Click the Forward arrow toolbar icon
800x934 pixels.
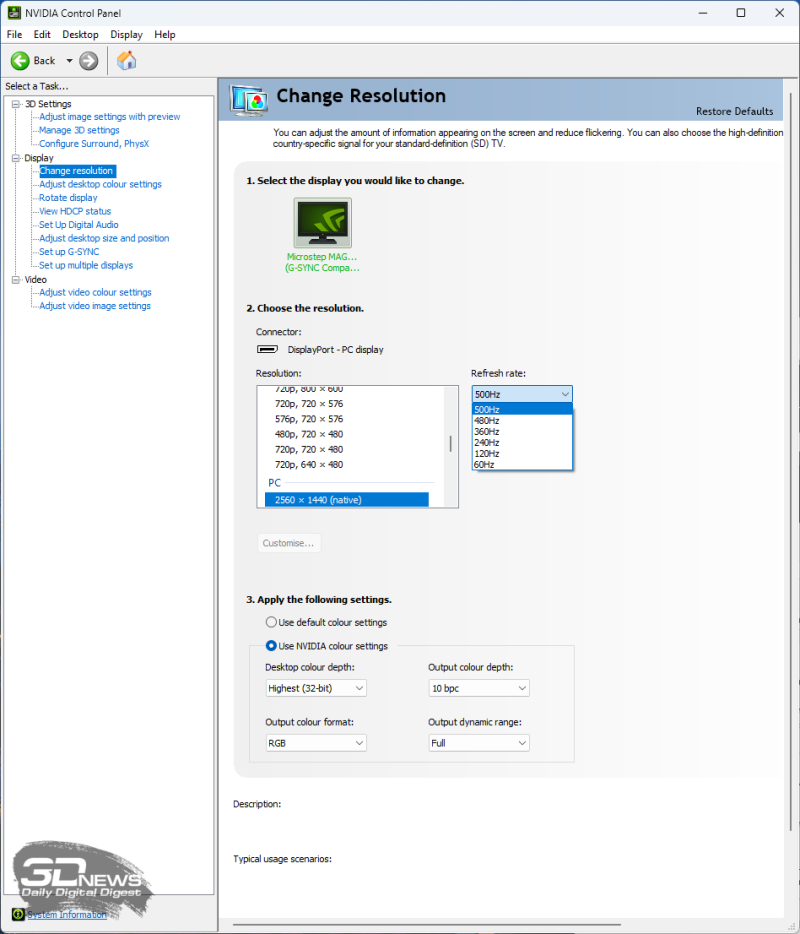point(89,61)
